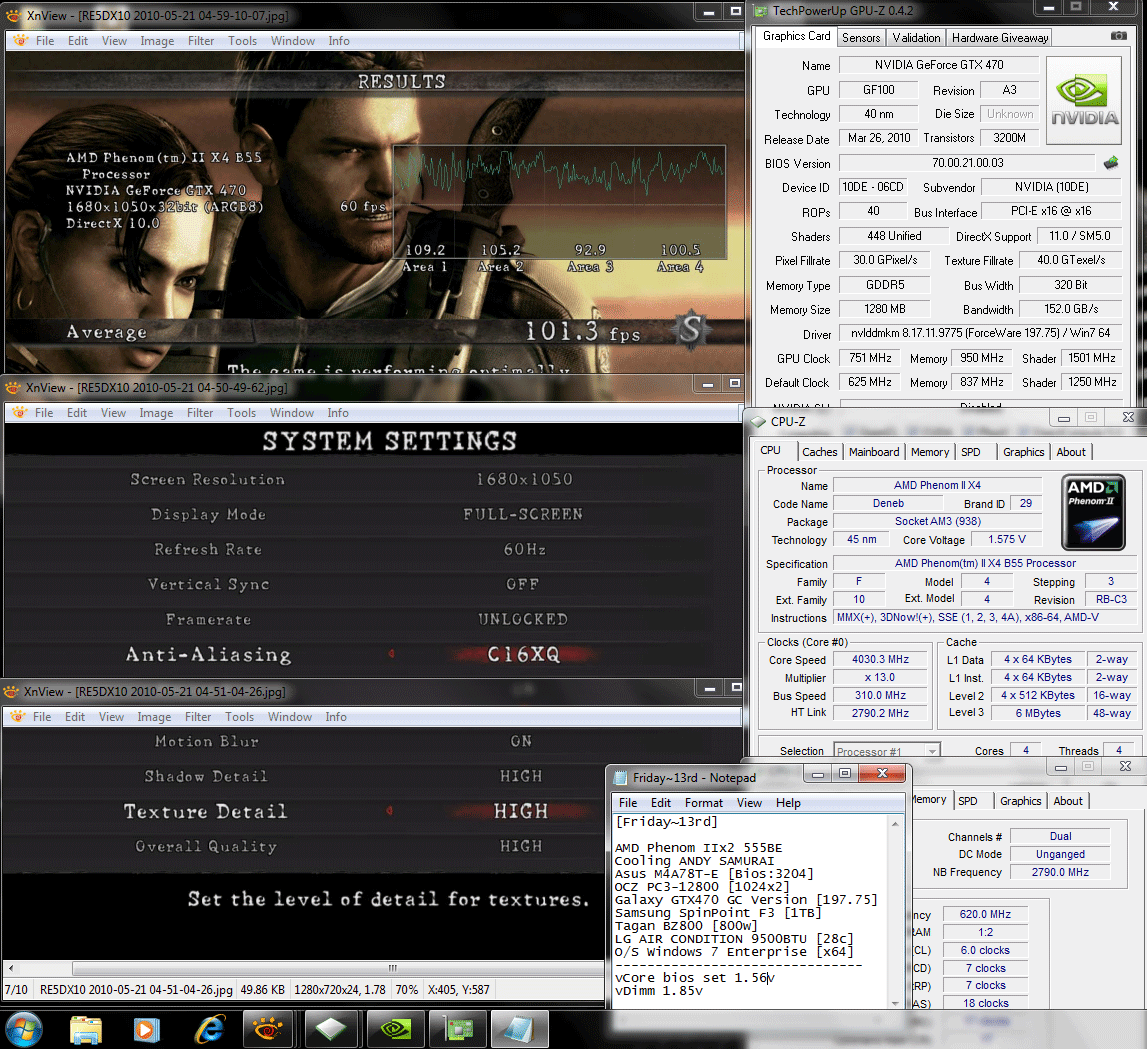1147x1049 pixels.
Task: Click the Name field NVIDIA GeForce GTX 470
Action: [939, 65]
